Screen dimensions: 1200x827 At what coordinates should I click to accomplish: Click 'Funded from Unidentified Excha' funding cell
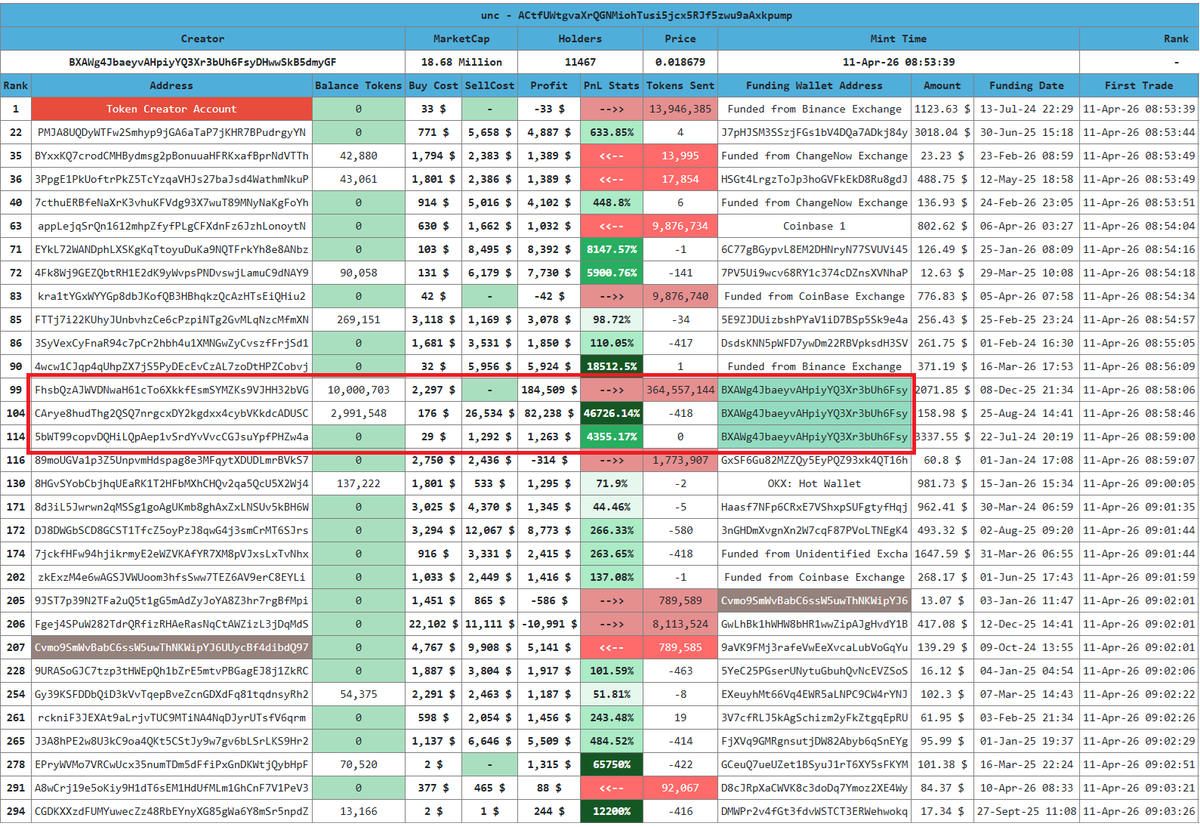(814, 554)
